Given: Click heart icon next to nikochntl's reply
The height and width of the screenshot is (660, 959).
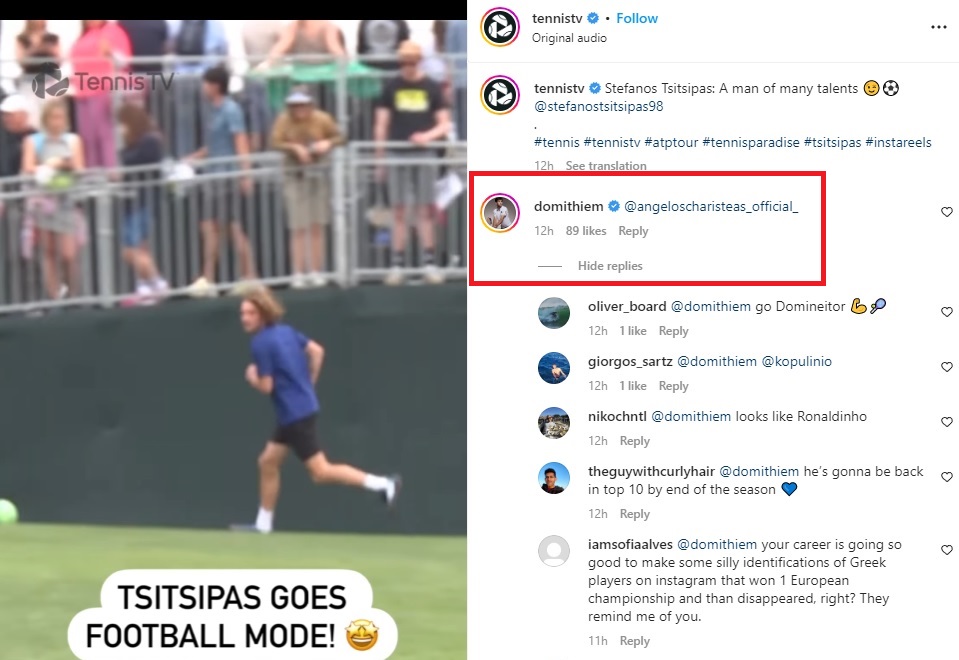Looking at the screenshot, I should [x=947, y=421].
